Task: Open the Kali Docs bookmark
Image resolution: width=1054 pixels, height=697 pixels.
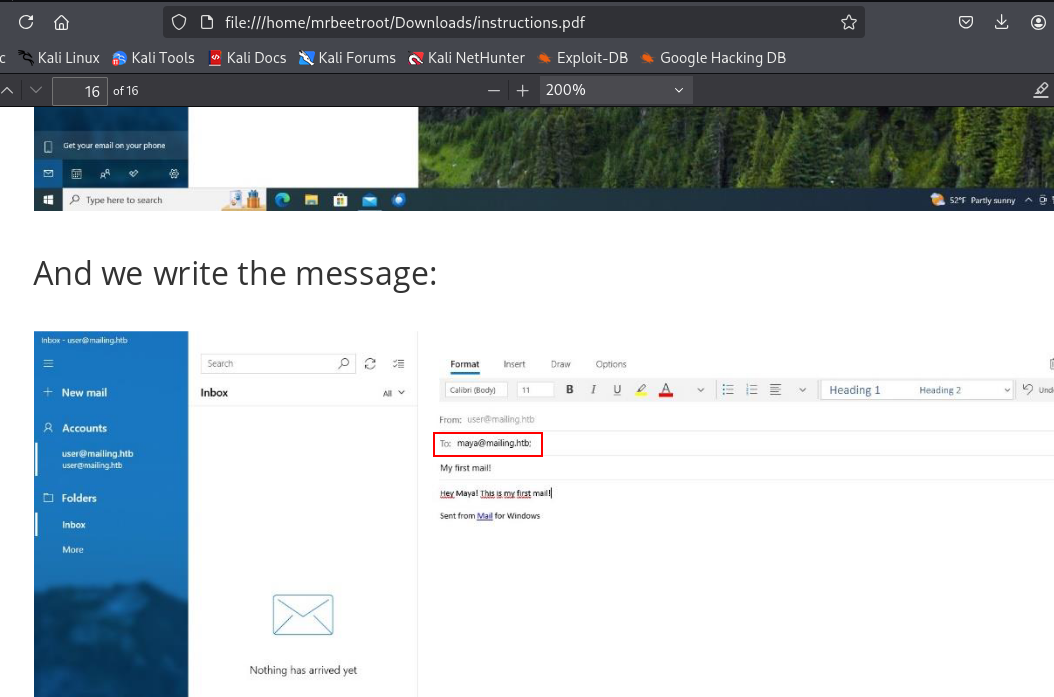Action: click(247, 58)
